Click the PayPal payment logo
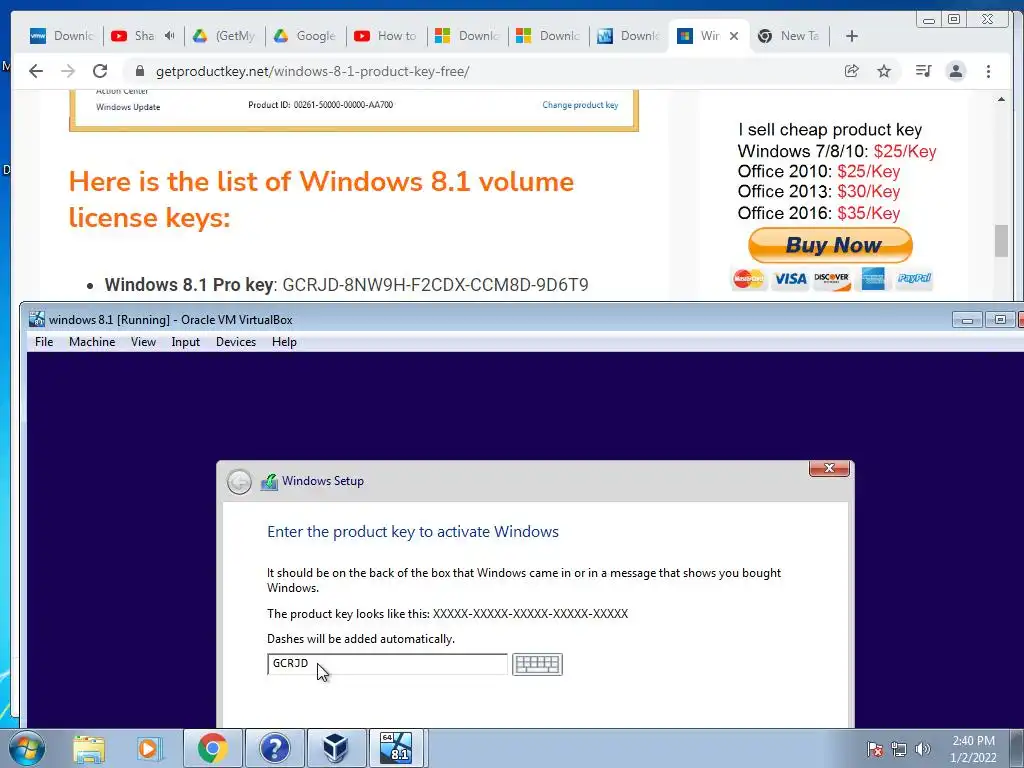The image size is (1024, 768). [914, 278]
